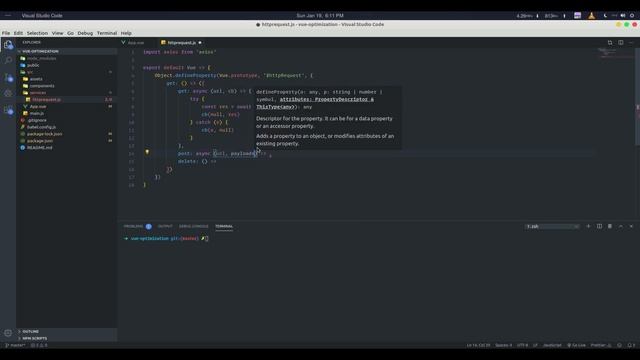Open the Explorer view in activity bar
The width and height of the screenshot is (640, 360).
click(x=8, y=45)
